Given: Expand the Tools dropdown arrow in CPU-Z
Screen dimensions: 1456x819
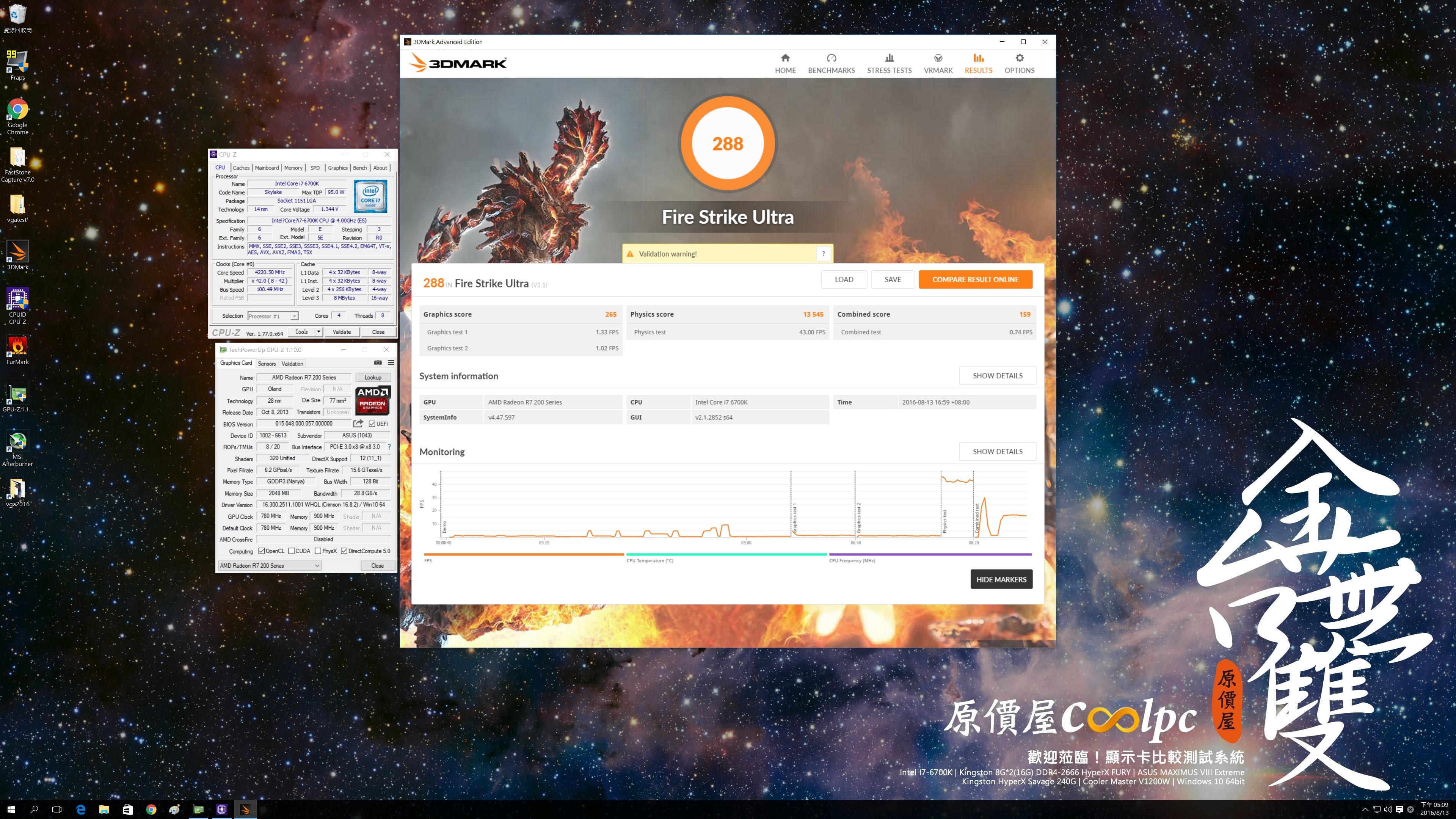Looking at the screenshot, I should coord(318,332).
